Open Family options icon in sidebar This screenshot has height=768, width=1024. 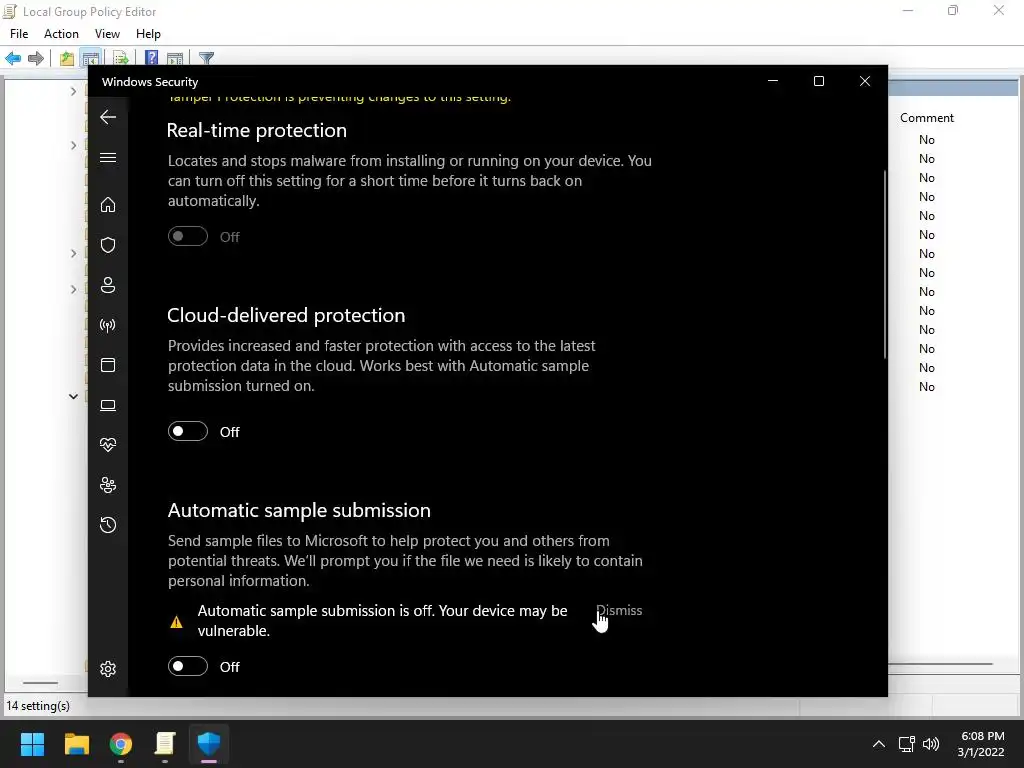[108, 485]
